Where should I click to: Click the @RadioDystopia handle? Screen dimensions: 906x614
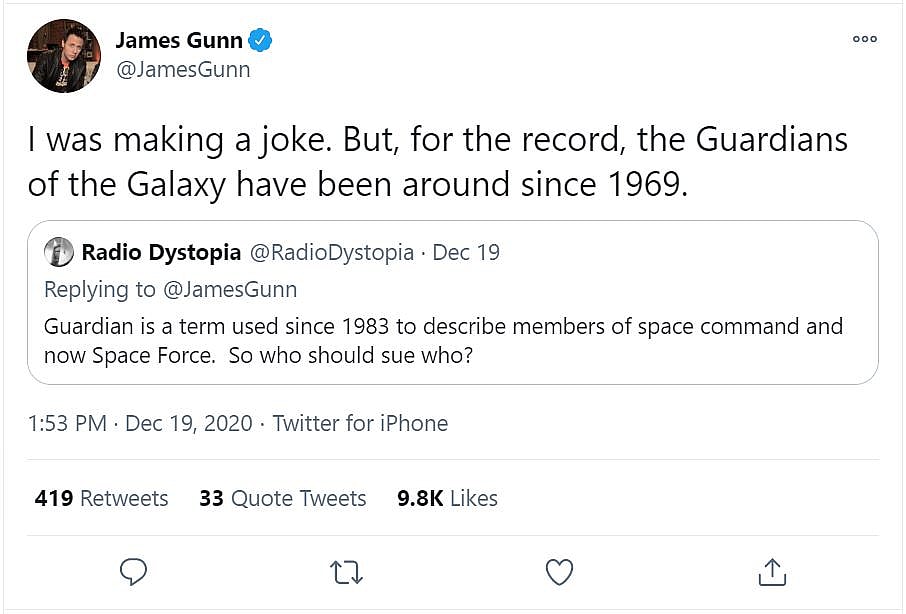point(330,252)
